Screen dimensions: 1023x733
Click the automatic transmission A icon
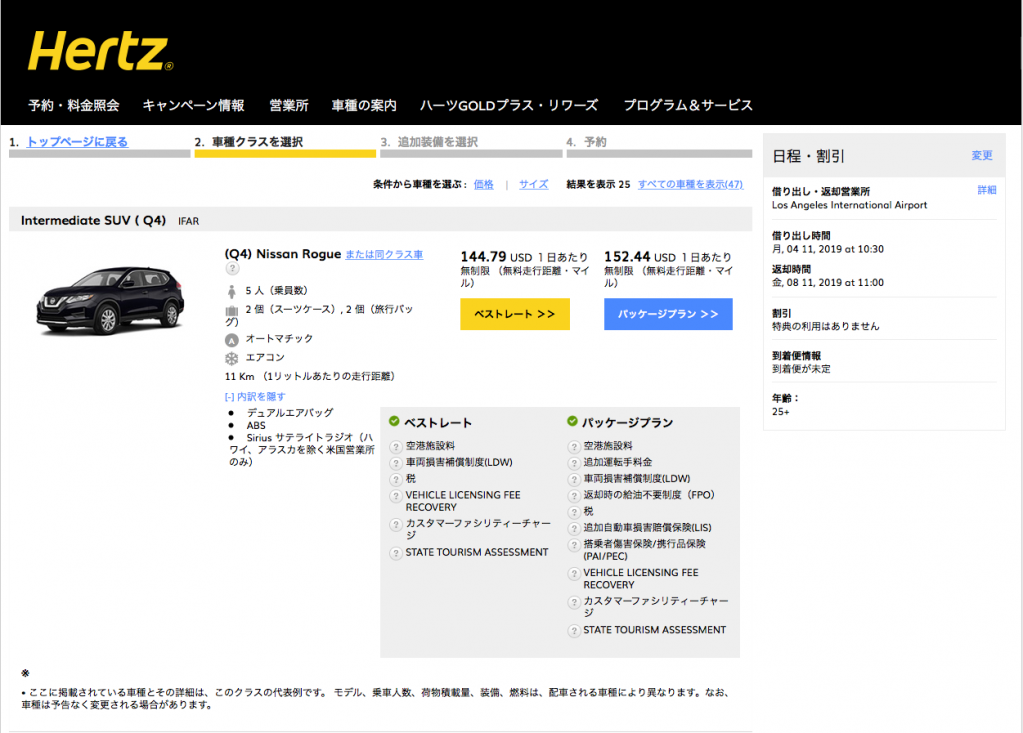(232, 340)
